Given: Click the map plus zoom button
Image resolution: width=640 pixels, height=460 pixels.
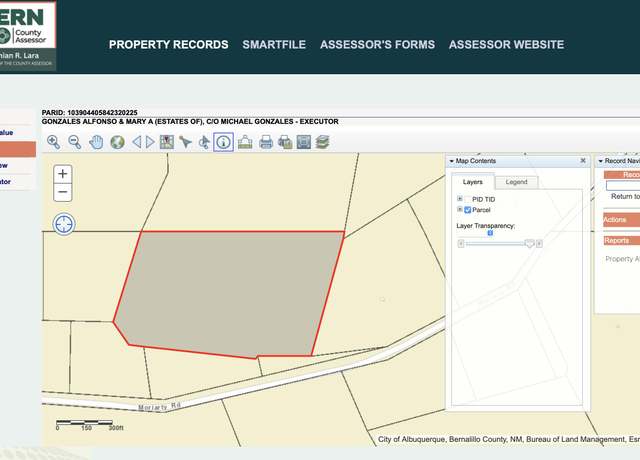Looking at the screenshot, I should [62, 174].
